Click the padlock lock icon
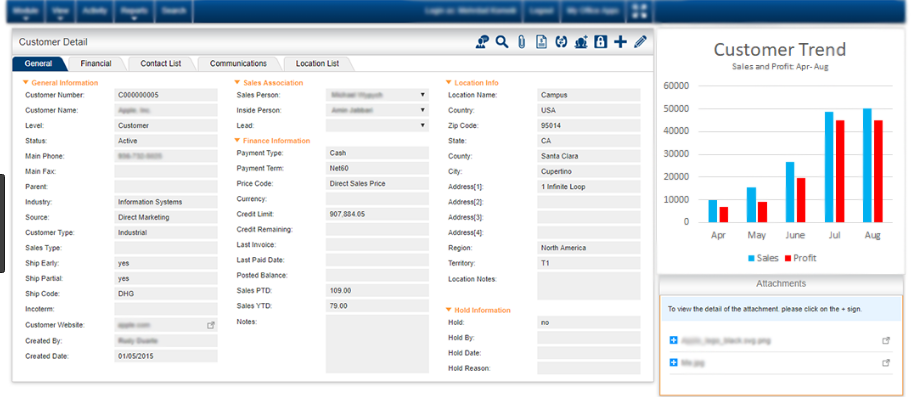The height and width of the screenshot is (397, 914). tap(601, 42)
